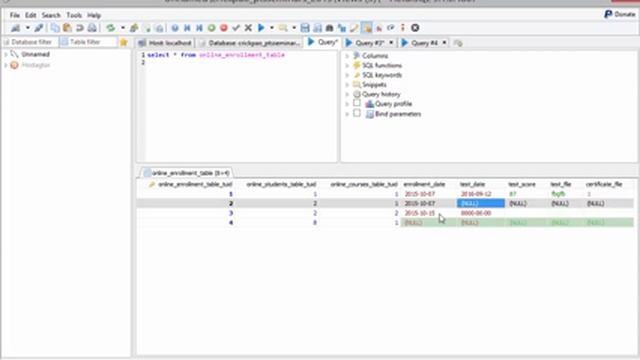Screen dimensions: 640x360
Task: Click the highlighted toolbar icon before stop
Action: pos(367,28)
